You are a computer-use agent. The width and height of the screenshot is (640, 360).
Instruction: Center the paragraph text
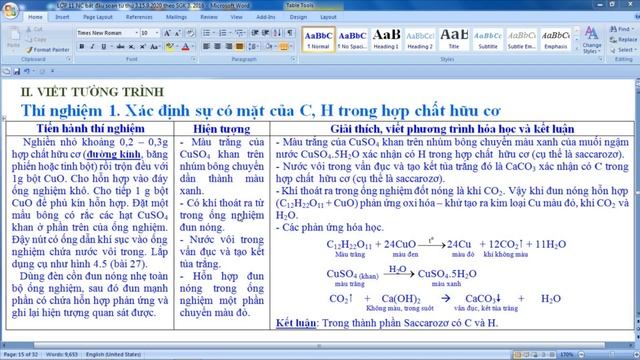coord(217,47)
